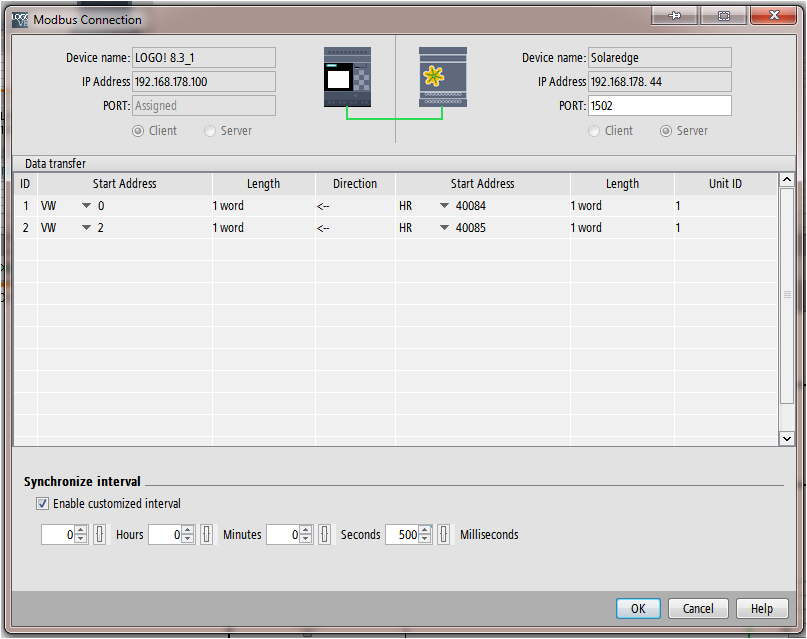The width and height of the screenshot is (807, 639).
Task: Click local Length cell "1 word" in row 1
Action: pos(264,206)
